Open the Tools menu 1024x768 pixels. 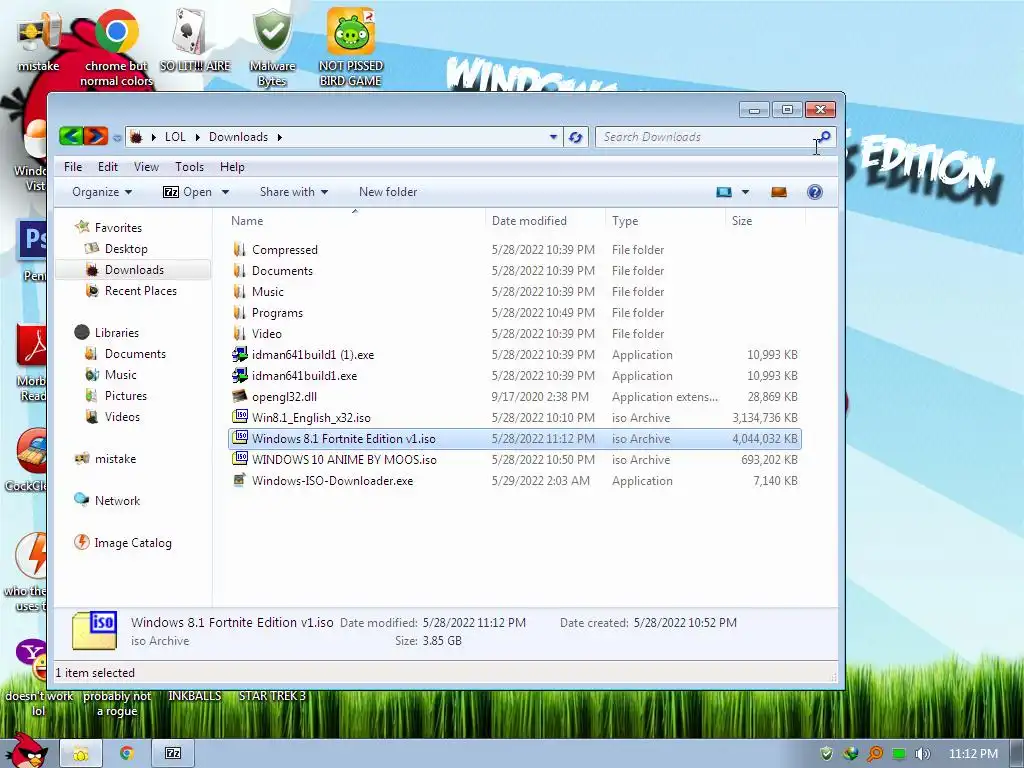[189, 167]
